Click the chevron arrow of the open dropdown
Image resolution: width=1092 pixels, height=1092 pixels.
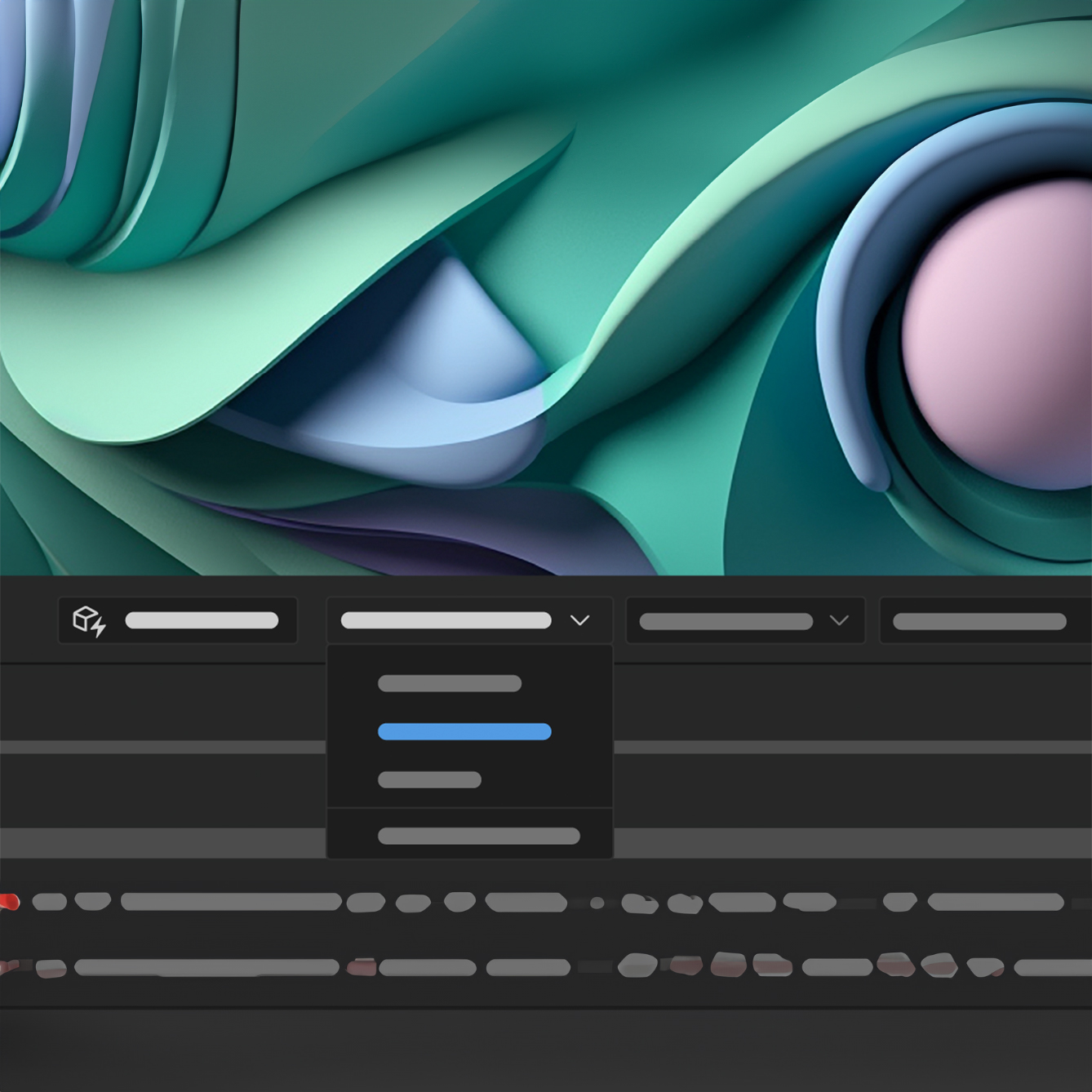(579, 620)
